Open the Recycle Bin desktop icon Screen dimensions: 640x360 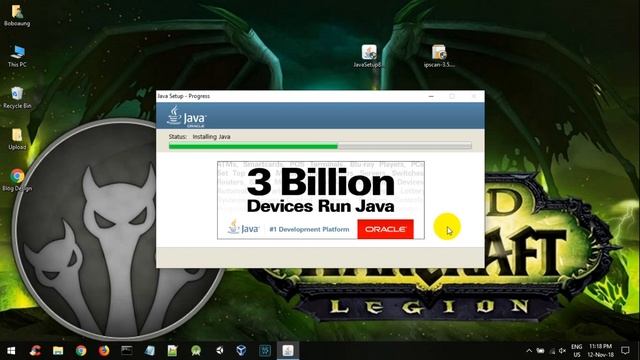17,98
